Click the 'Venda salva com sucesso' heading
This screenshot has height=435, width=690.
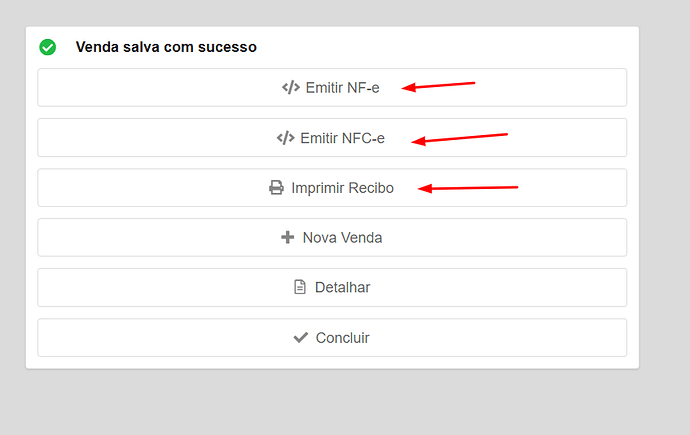point(166,47)
